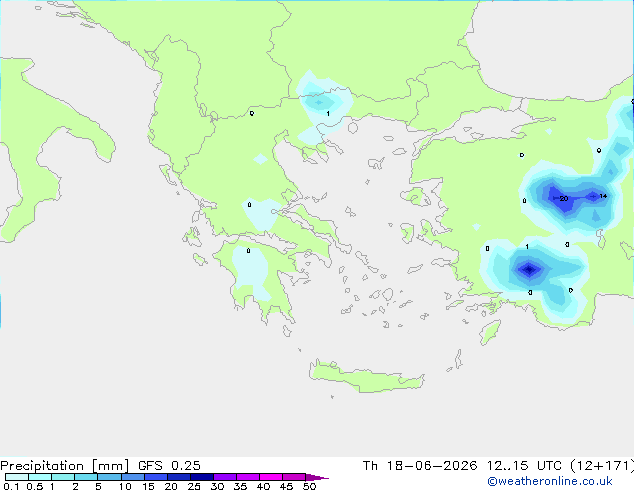Click the legend value '30'
Viewport: 634px width, 490px height.
coord(217,486)
